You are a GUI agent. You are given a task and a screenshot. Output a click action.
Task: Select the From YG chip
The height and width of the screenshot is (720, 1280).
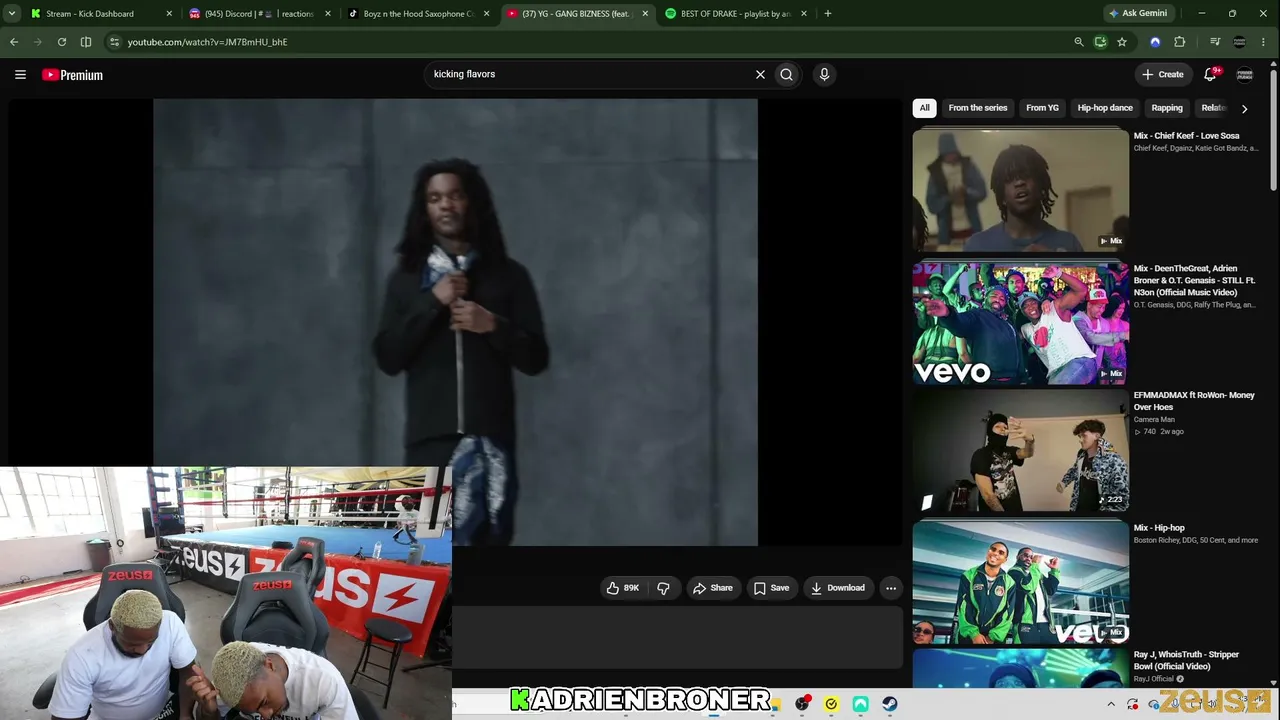1042,108
